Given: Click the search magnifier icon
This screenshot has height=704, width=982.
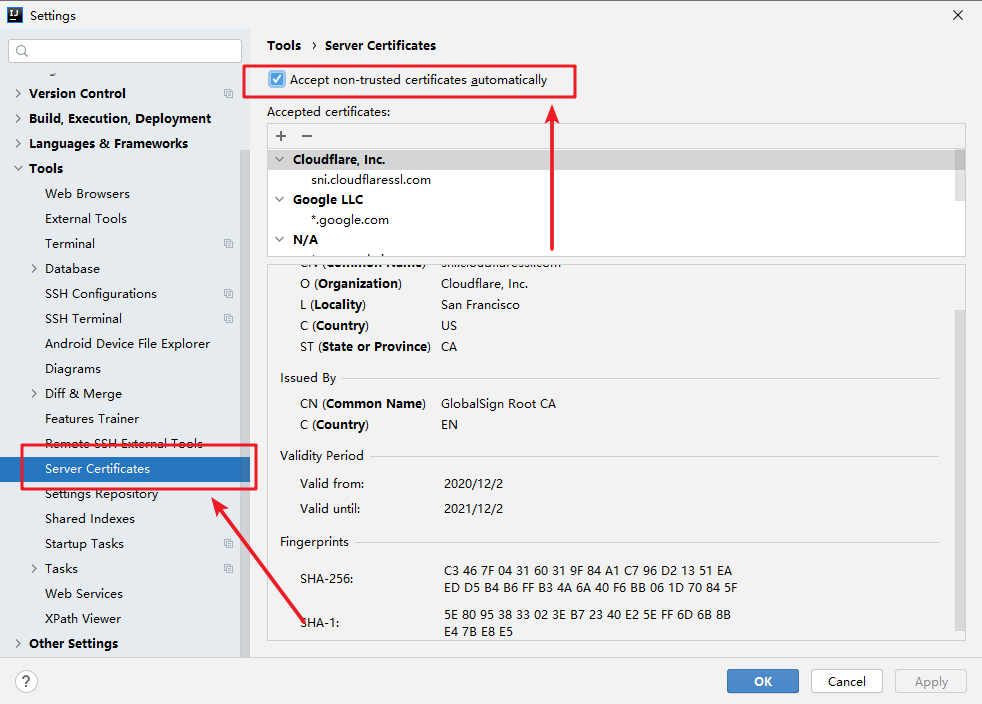Looking at the screenshot, I should tap(22, 51).
